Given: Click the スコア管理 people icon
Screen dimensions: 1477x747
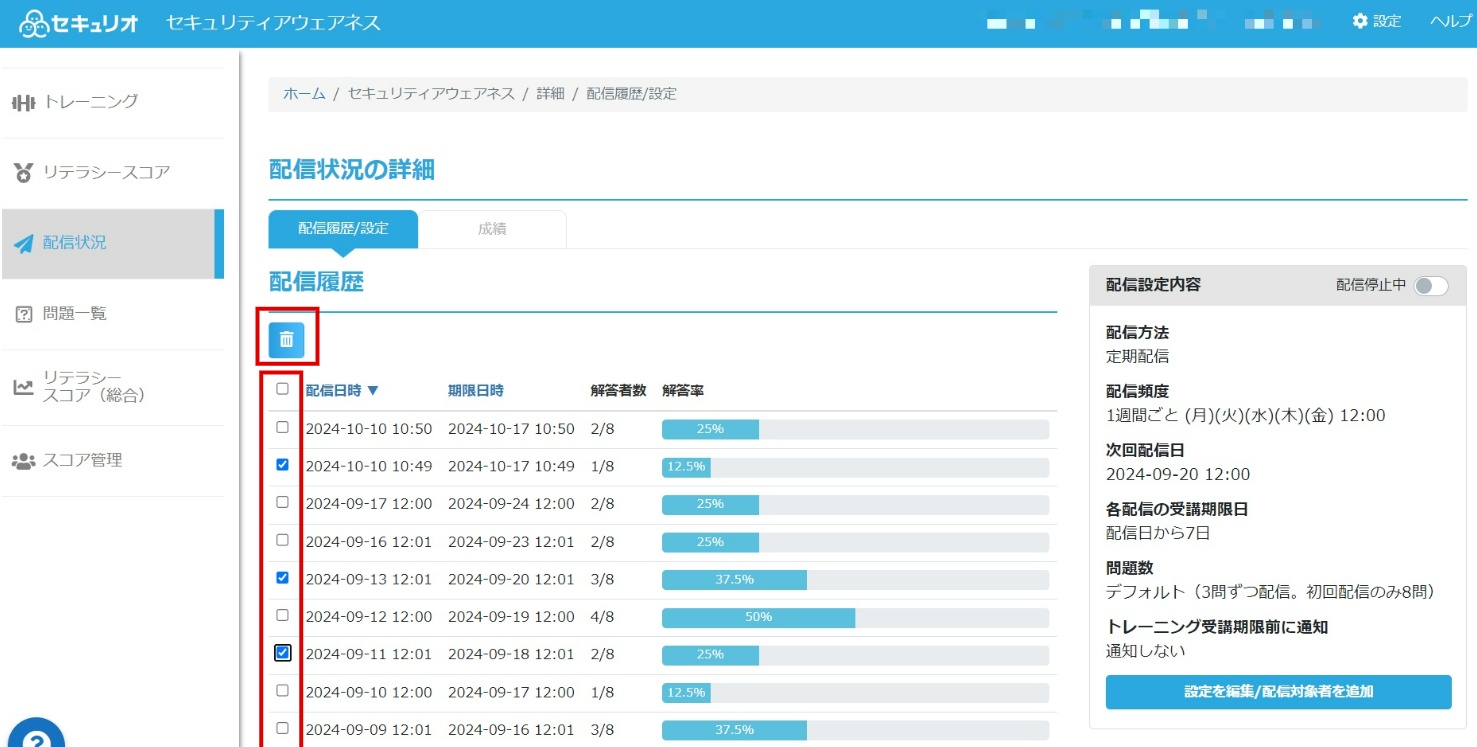Looking at the screenshot, I should pyautogui.click(x=23, y=461).
